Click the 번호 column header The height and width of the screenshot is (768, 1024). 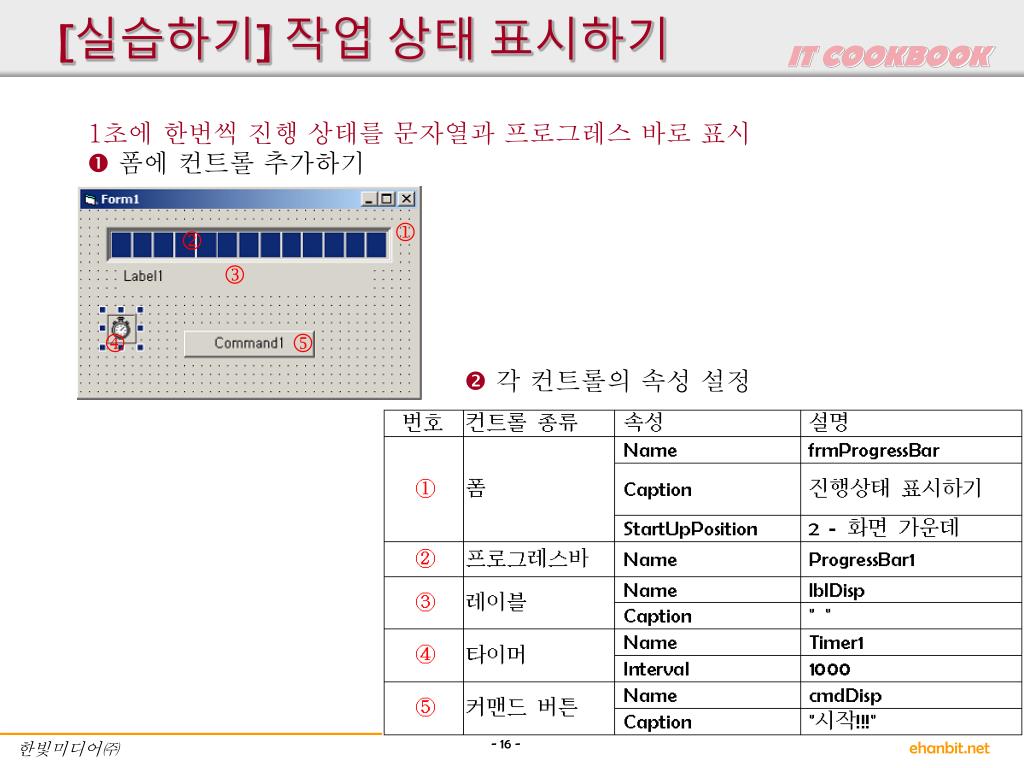(424, 423)
